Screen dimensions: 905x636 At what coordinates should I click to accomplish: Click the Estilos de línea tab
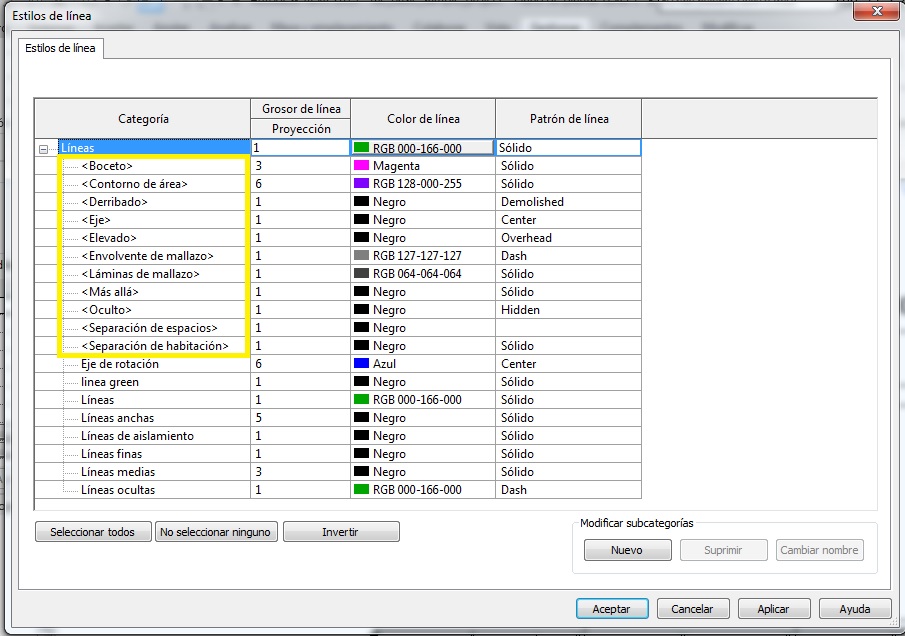(x=62, y=48)
